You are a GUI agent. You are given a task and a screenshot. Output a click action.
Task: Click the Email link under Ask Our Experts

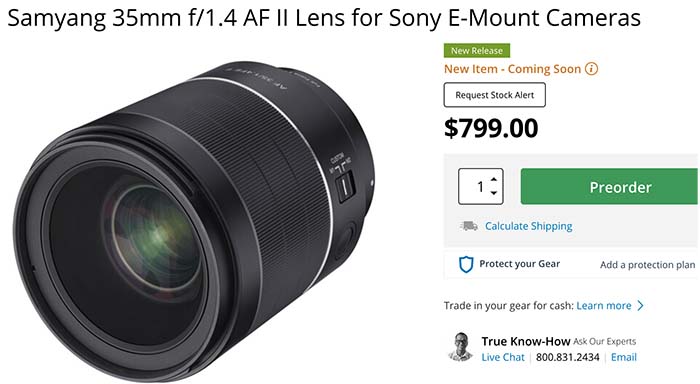(x=624, y=357)
